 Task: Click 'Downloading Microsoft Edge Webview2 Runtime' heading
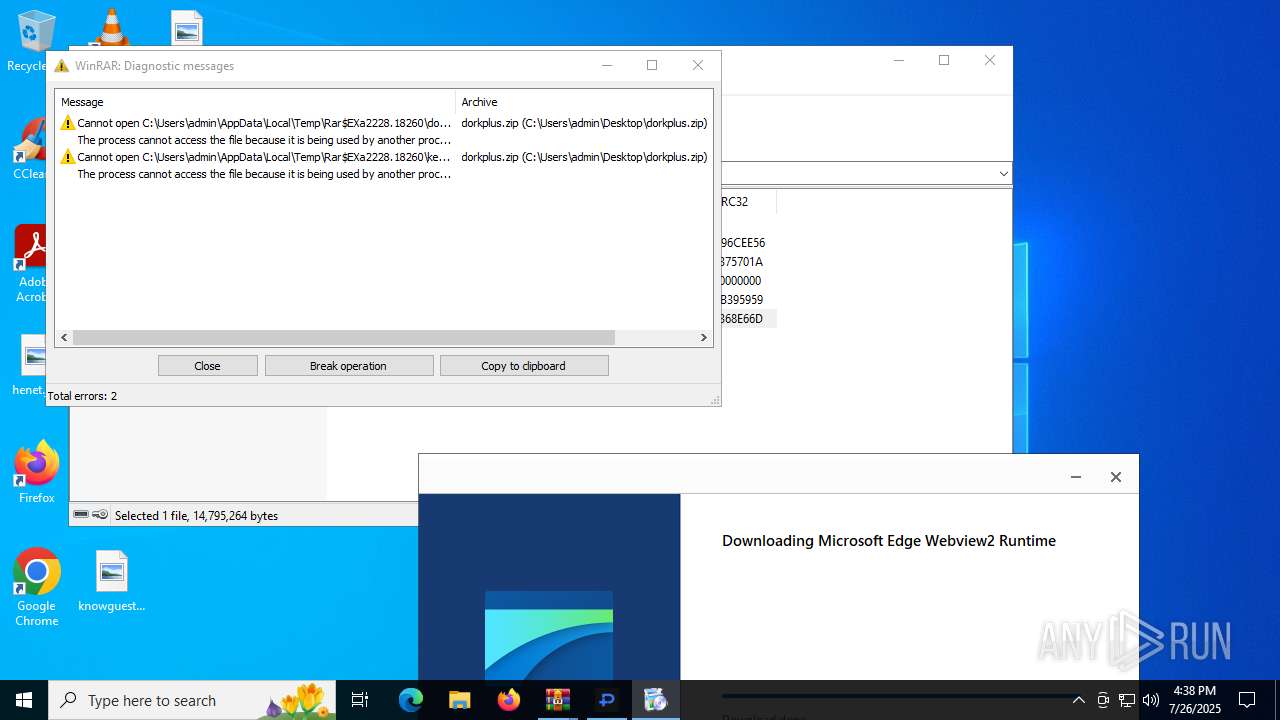click(x=889, y=541)
